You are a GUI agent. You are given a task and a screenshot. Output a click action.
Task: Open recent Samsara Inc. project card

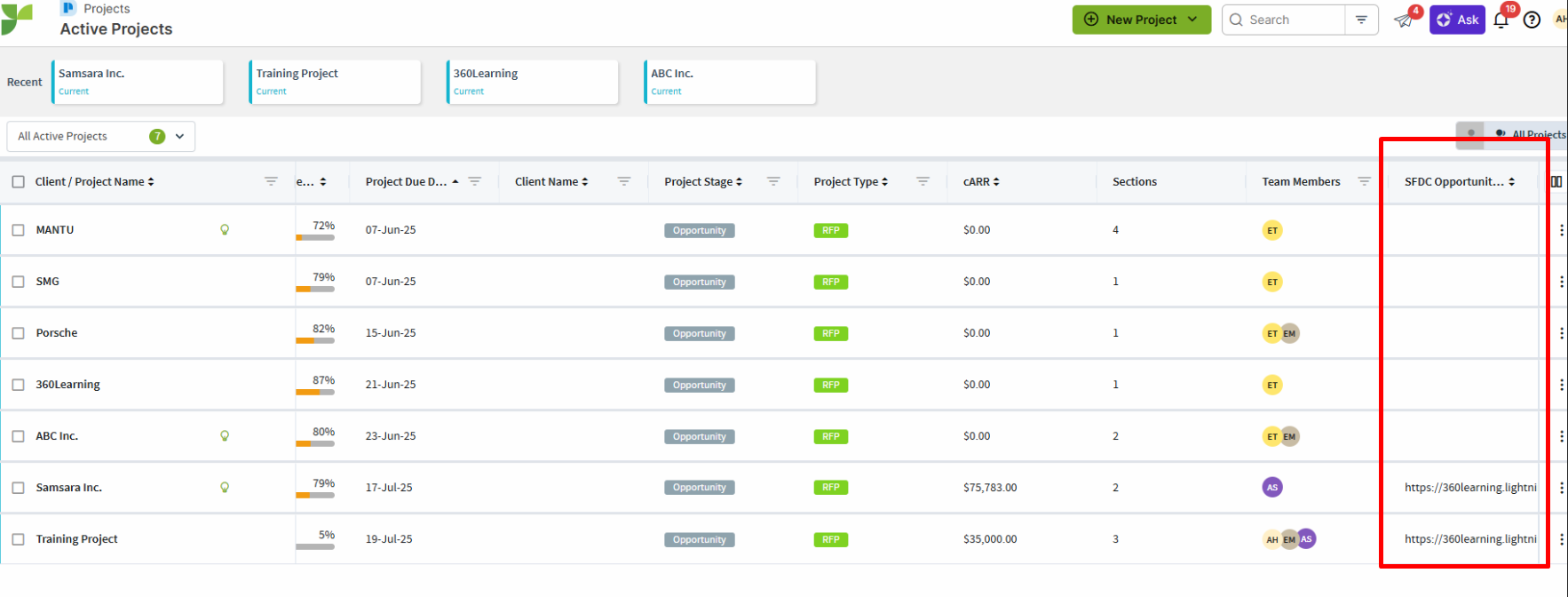pyautogui.click(x=138, y=82)
